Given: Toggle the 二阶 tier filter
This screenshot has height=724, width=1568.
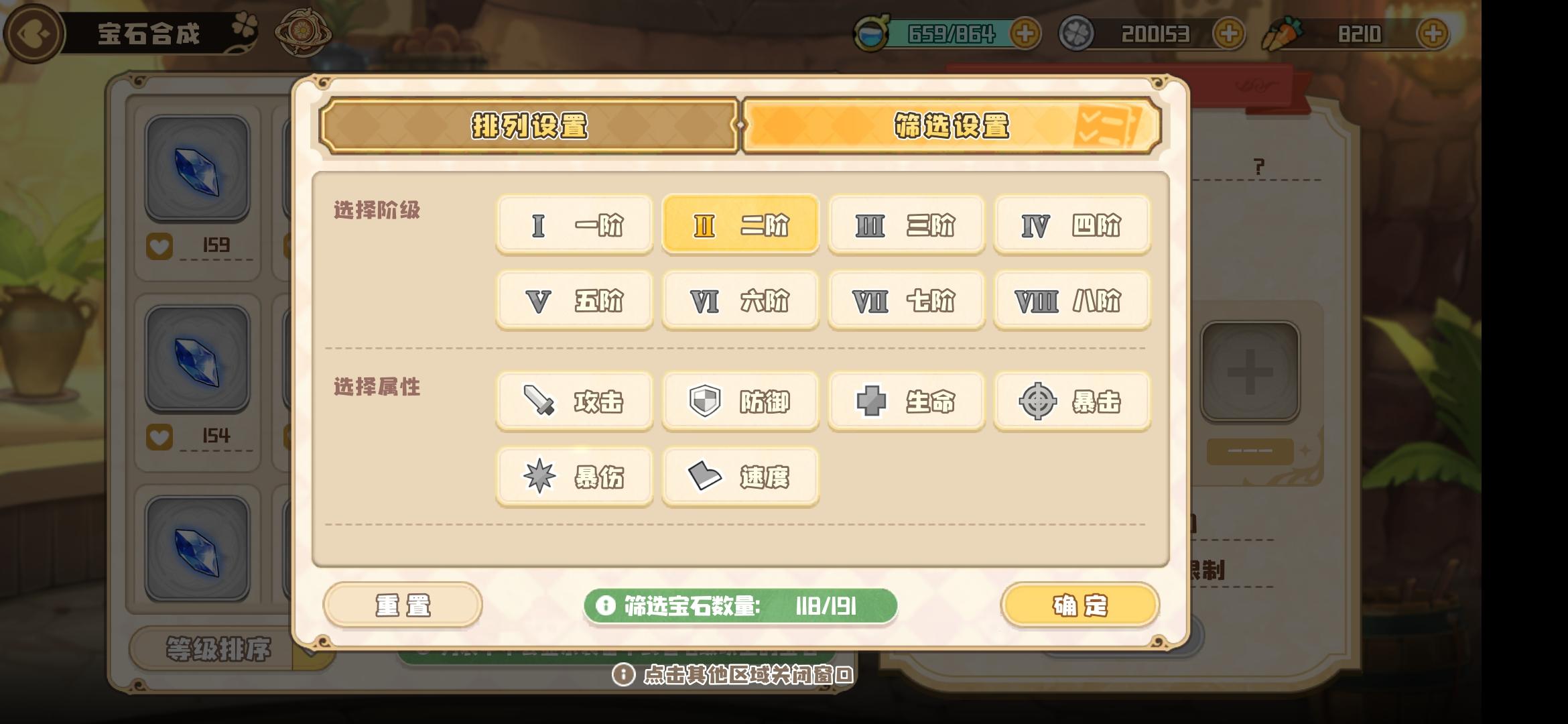Looking at the screenshot, I should (740, 225).
